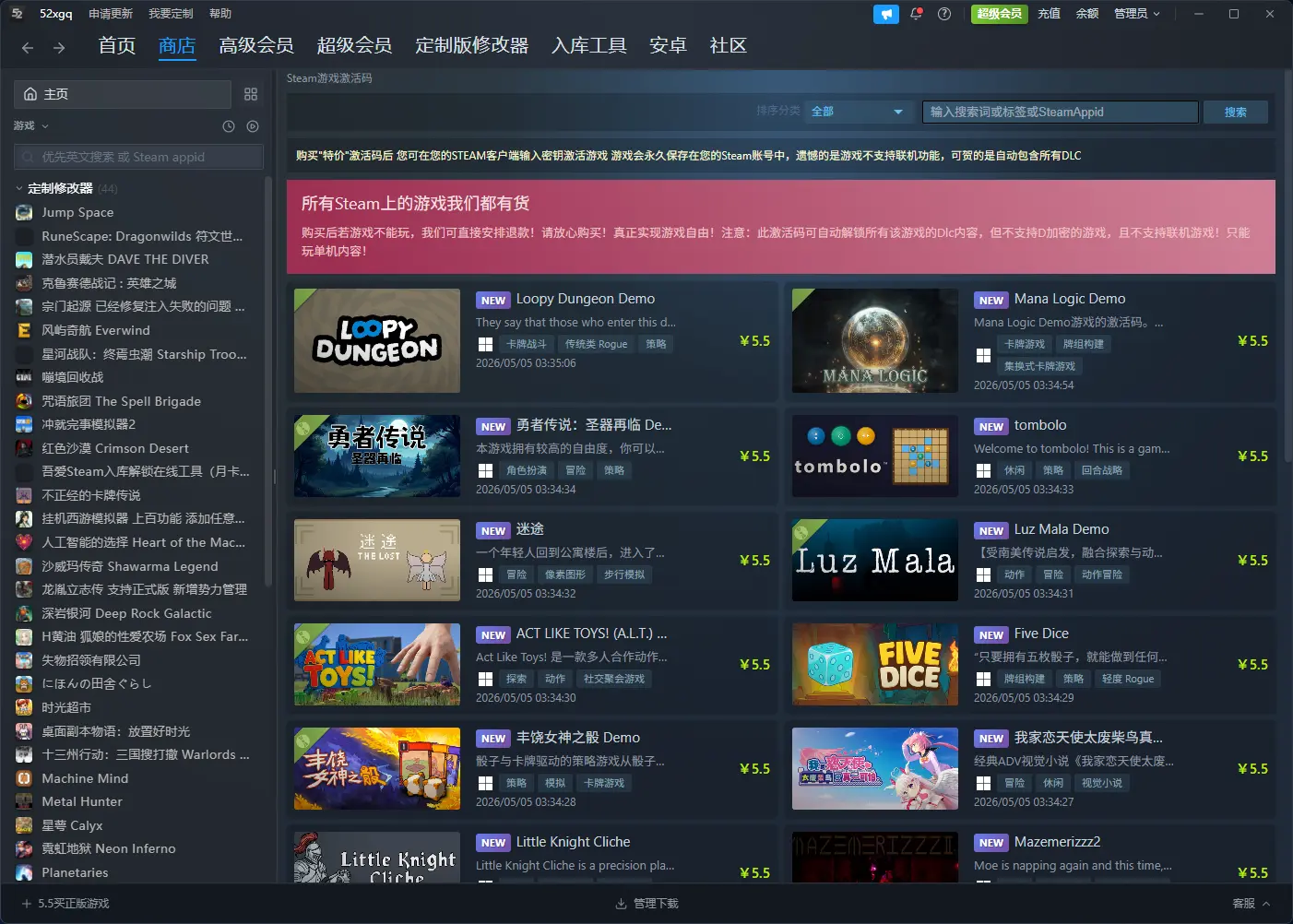Open the 入库工具 tab
This screenshot has height=924, width=1293.
click(589, 46)
